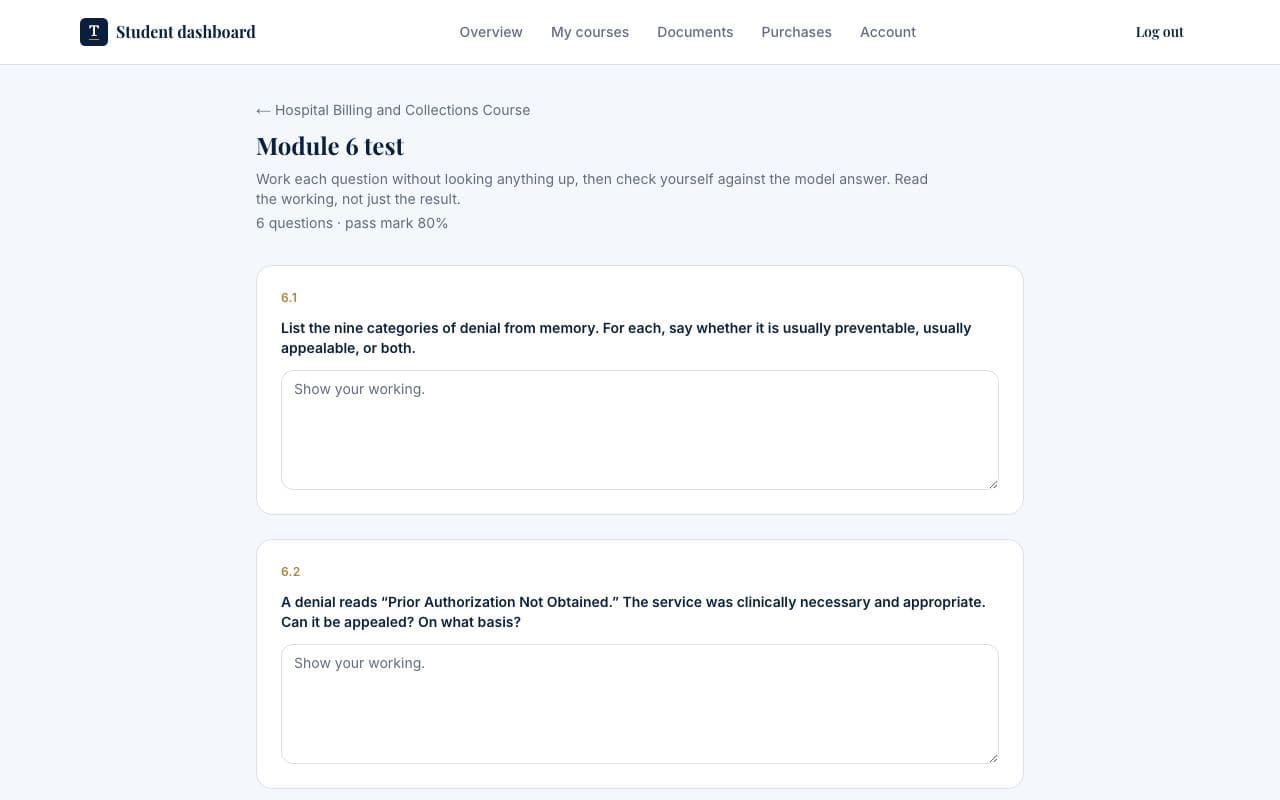Focus the answer box for question 6.1
The height and width of the screenshot is (800, 1280).
pyautogui.click(x=640, y=430)
